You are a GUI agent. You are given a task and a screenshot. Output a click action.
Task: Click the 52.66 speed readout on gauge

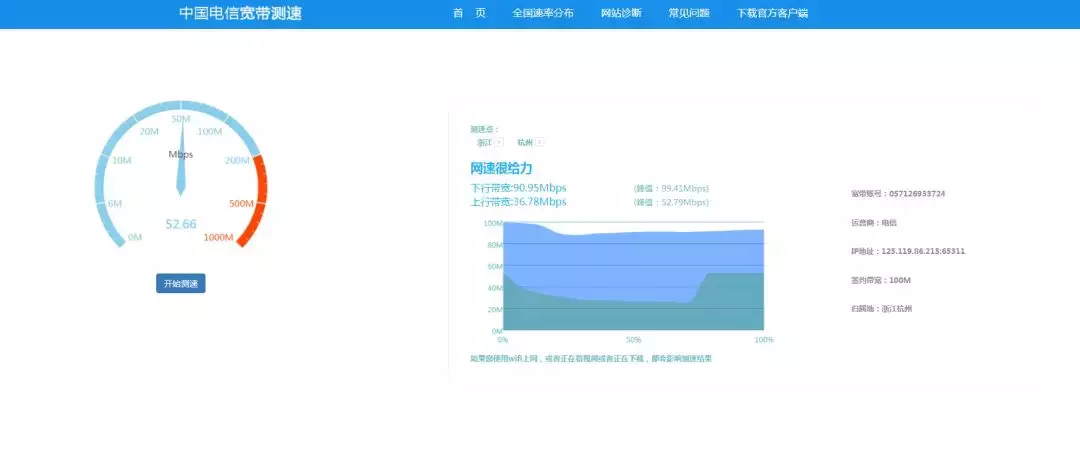(181, 224)
